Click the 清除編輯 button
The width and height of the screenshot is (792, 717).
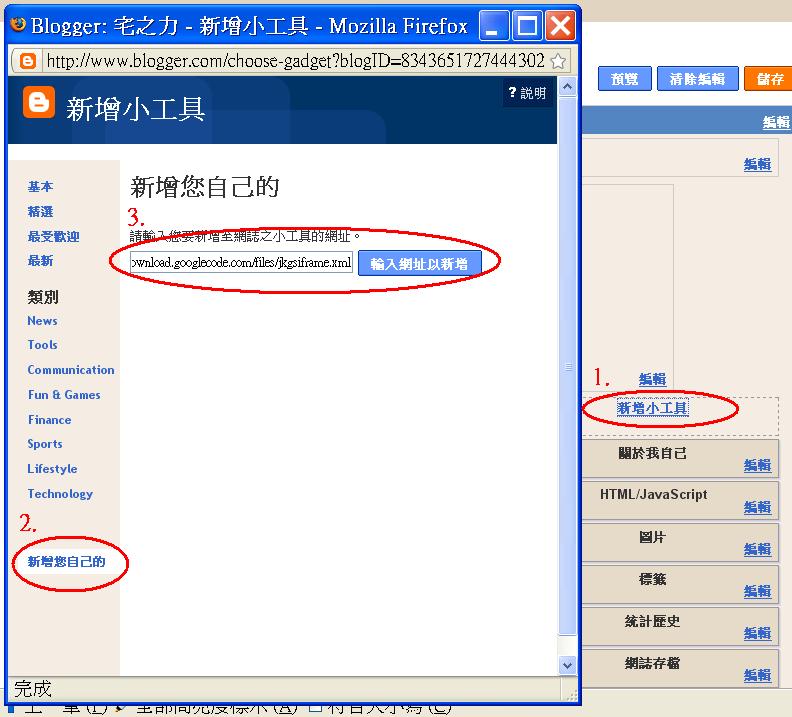(698, 79)
